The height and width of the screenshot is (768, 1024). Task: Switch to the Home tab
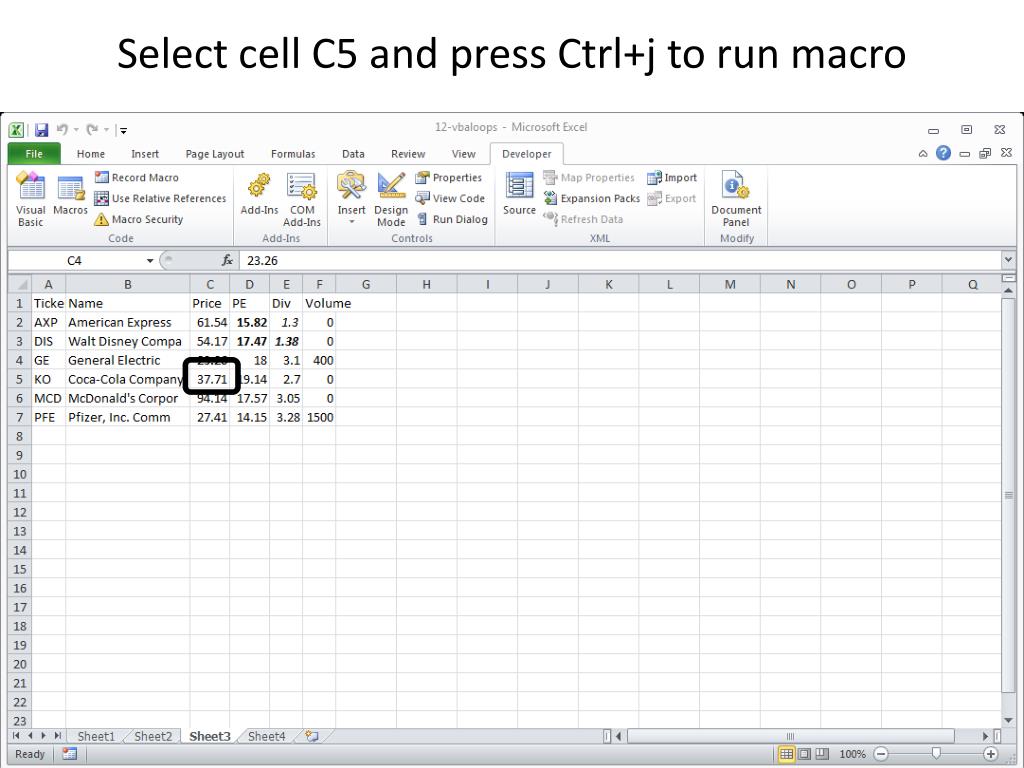[x=91, y=154]
